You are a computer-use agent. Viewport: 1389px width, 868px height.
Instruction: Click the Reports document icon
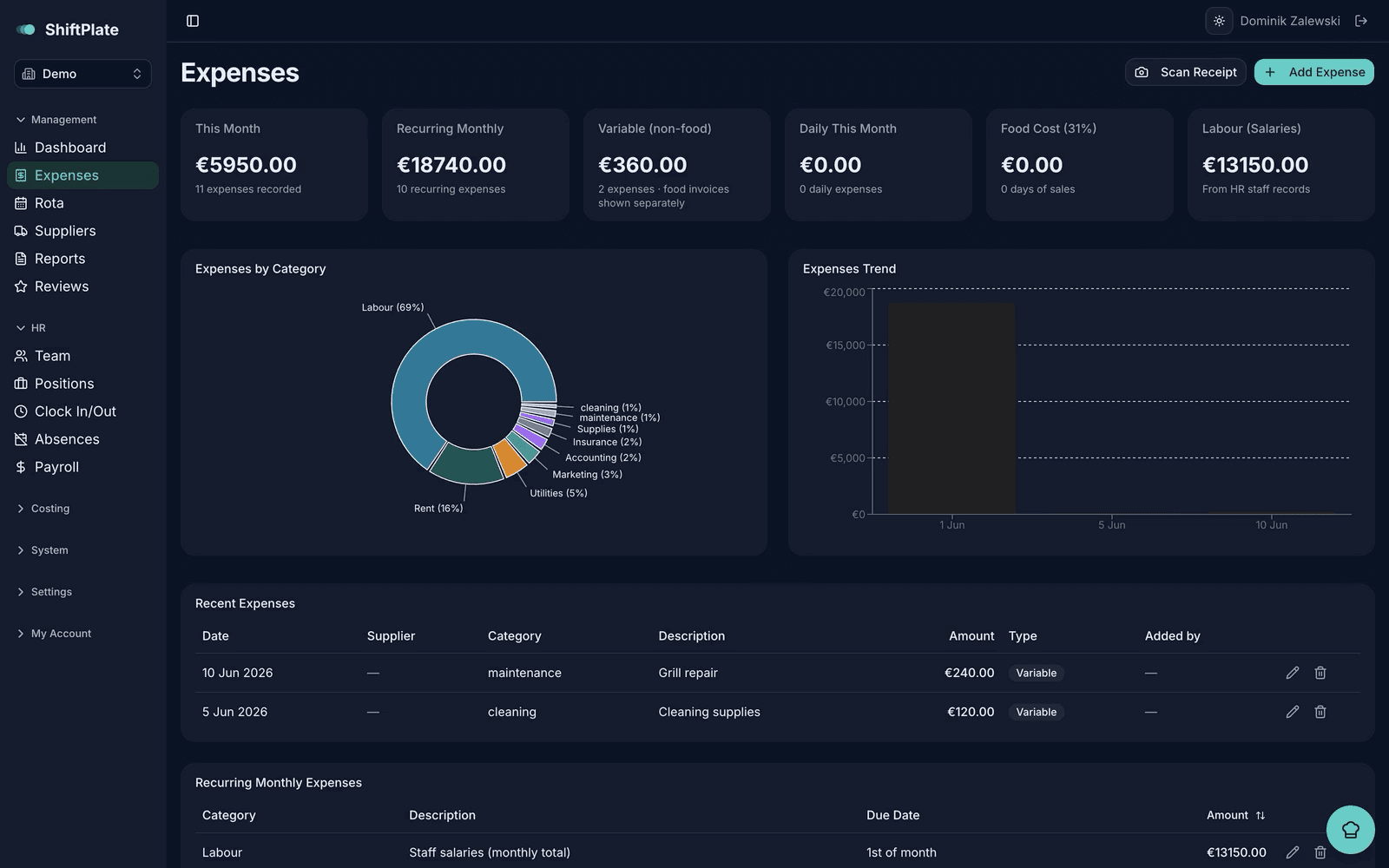[x=21, y=259]
